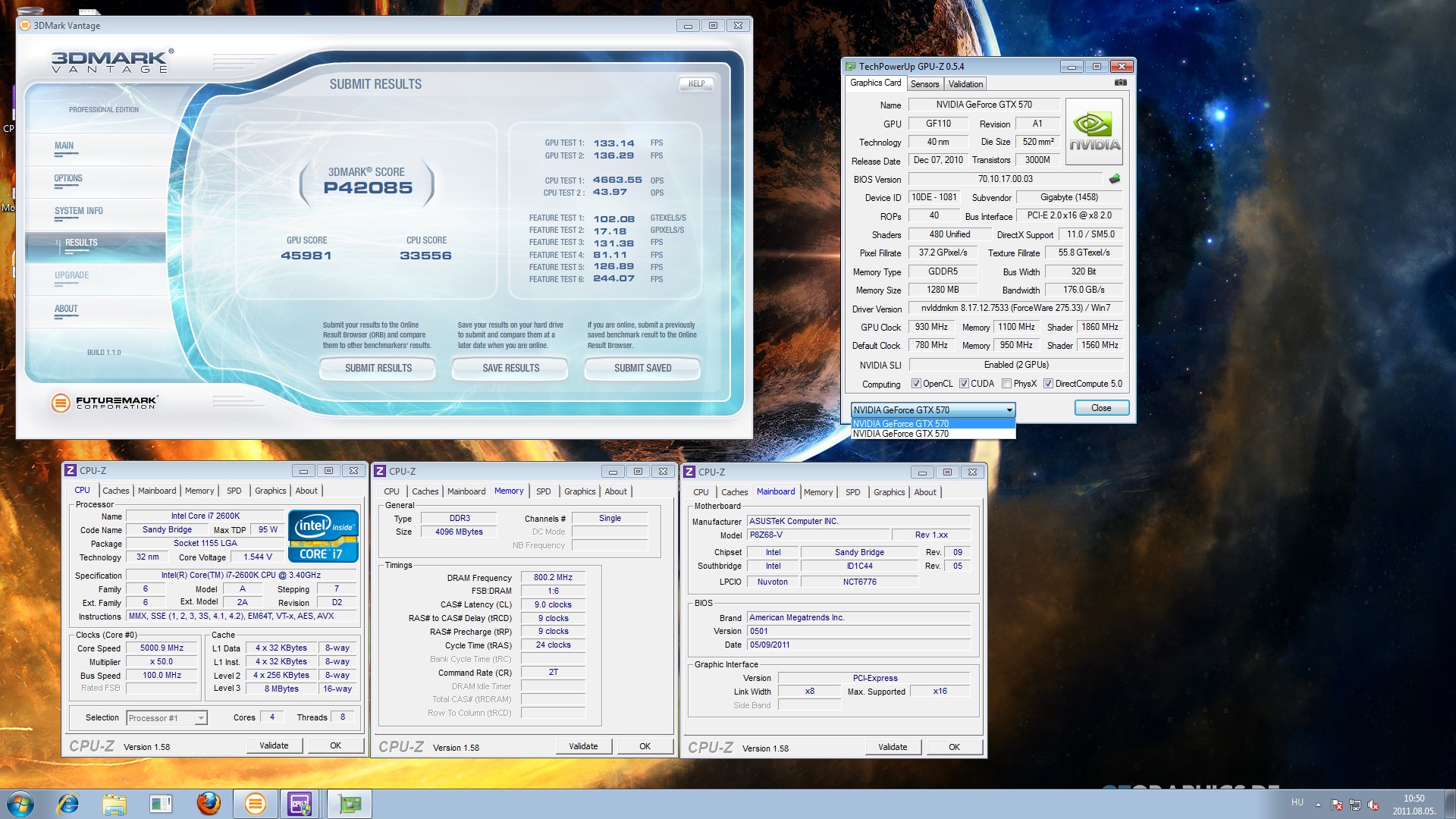1456x819 pixels.
Task: Click the BIOS save chip icon
Action: (1114, 179)
